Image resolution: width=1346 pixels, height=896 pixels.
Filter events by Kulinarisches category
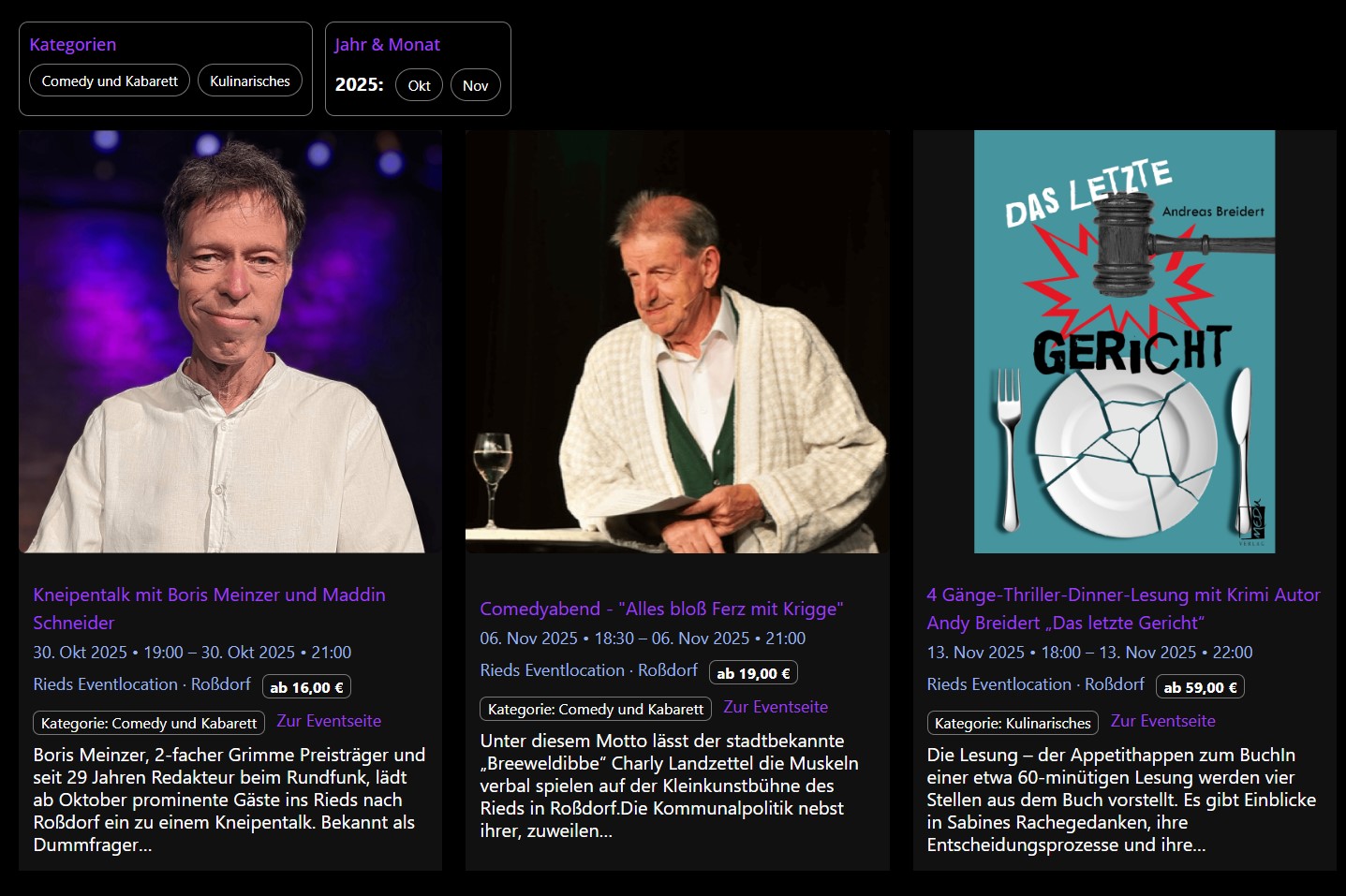tap(250, 81)
